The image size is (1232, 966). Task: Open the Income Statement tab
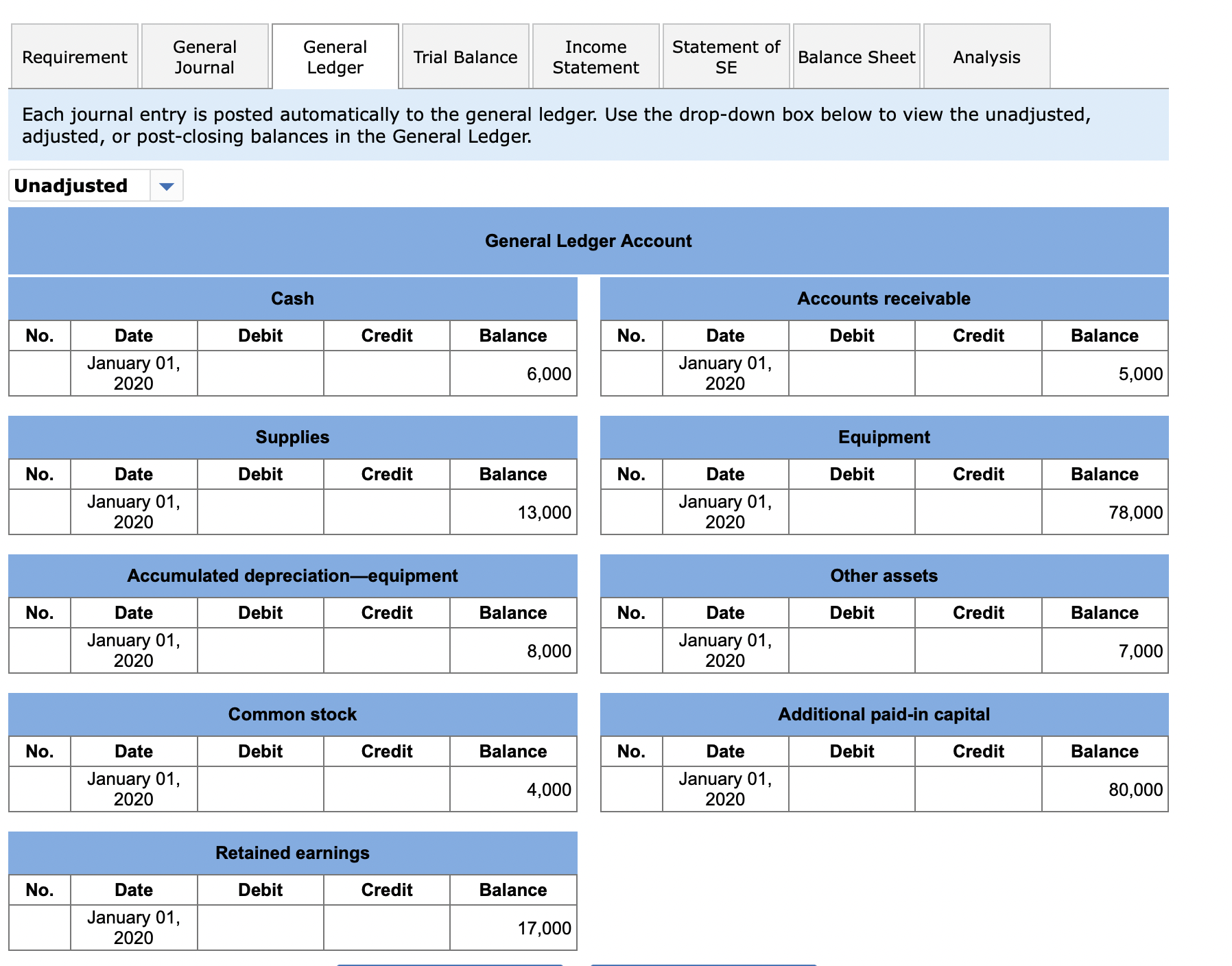[x=595, y=57]
